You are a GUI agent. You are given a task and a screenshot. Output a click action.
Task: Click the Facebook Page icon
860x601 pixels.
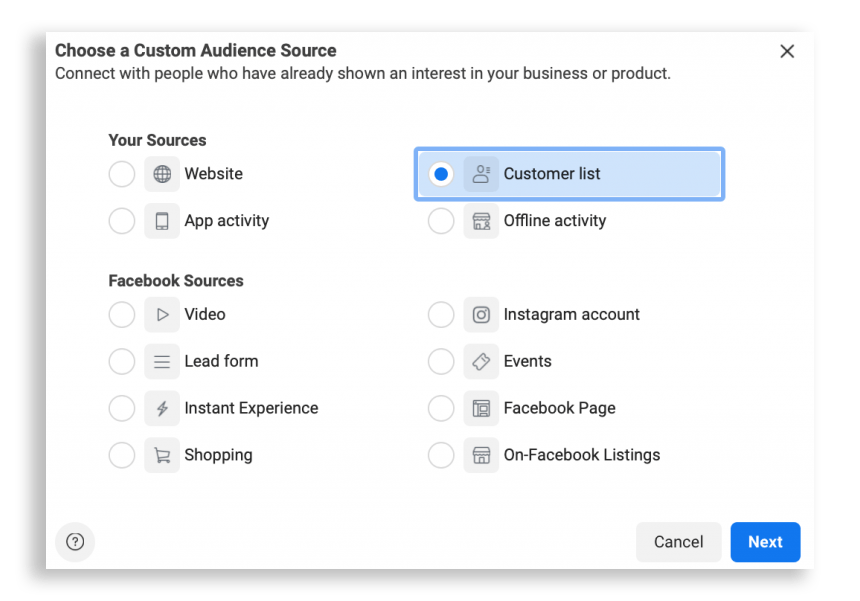click(481, 409)
